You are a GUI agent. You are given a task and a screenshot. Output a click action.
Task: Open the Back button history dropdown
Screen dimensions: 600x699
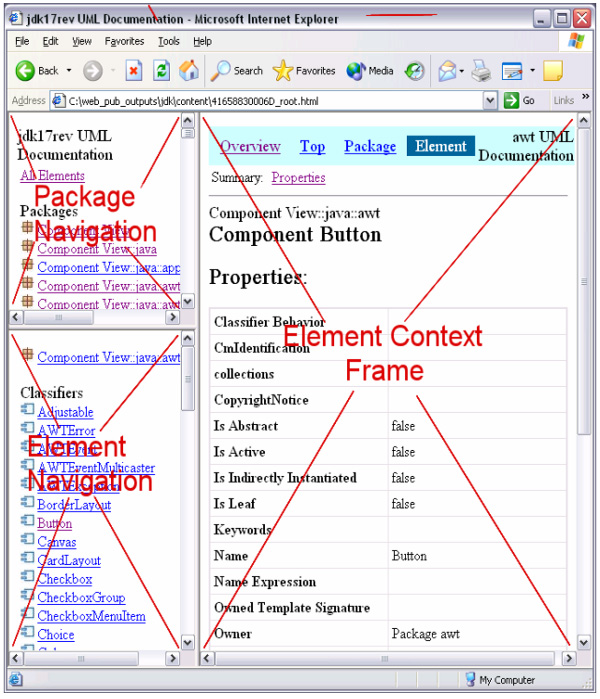click(x=69, y=70)
